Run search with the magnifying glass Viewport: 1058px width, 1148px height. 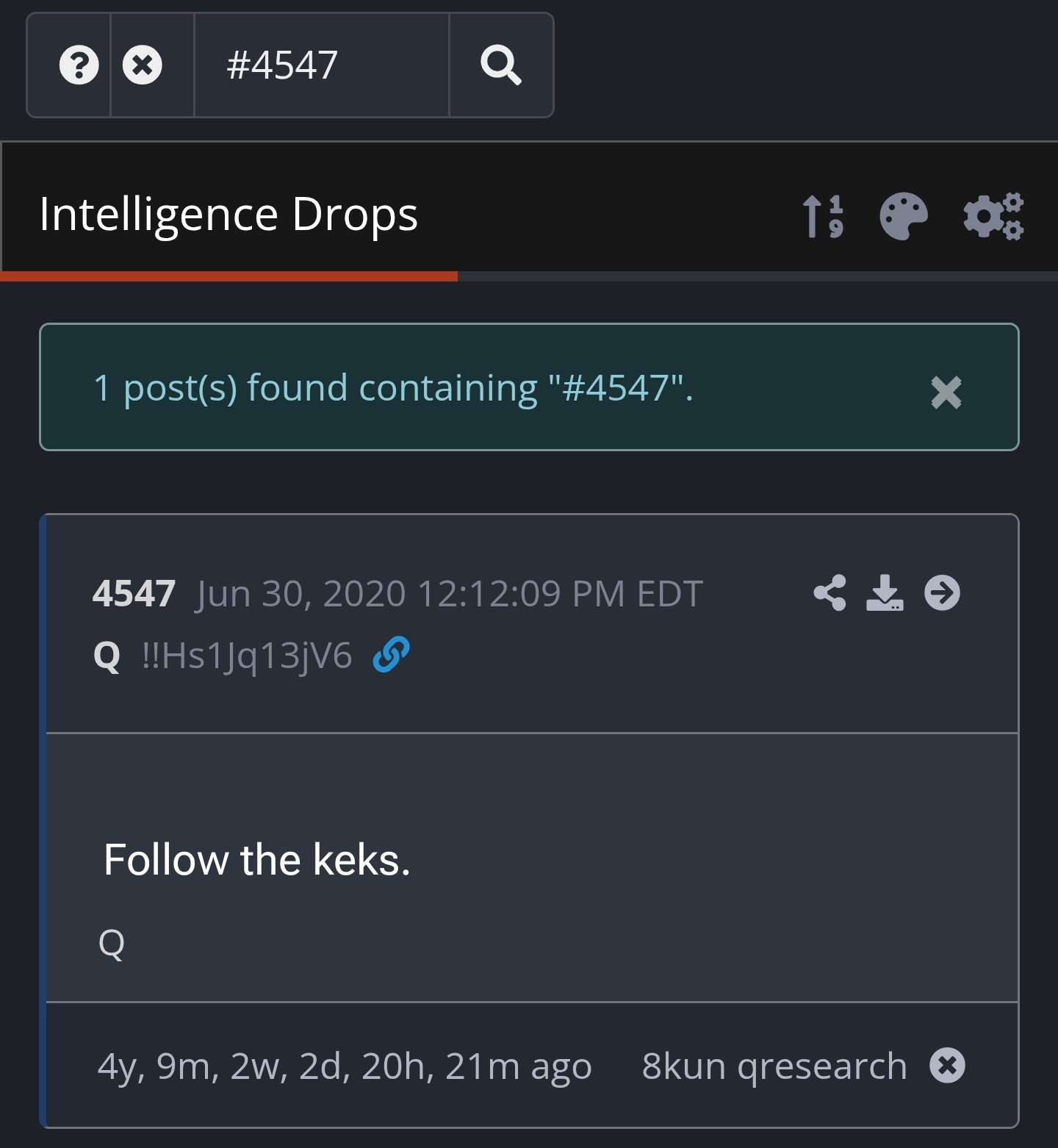[x=501, y=65]
